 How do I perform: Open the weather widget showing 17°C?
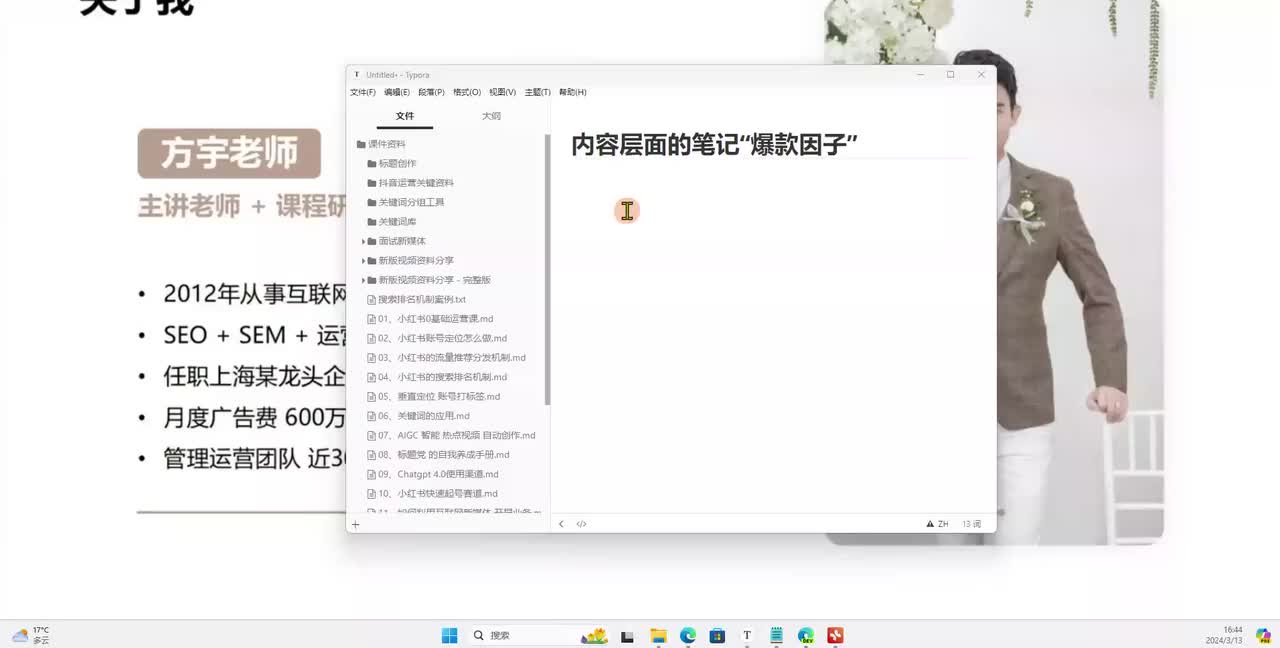pos(31,635)
